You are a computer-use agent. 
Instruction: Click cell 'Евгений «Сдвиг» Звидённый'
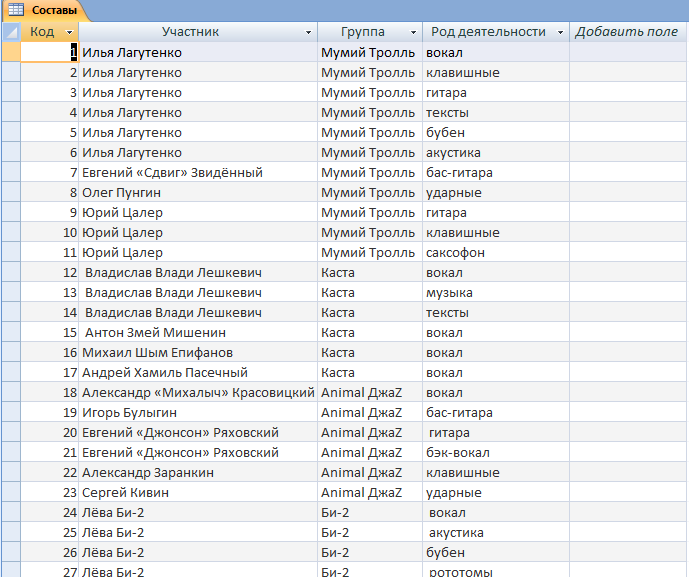[x=198, y=173]
